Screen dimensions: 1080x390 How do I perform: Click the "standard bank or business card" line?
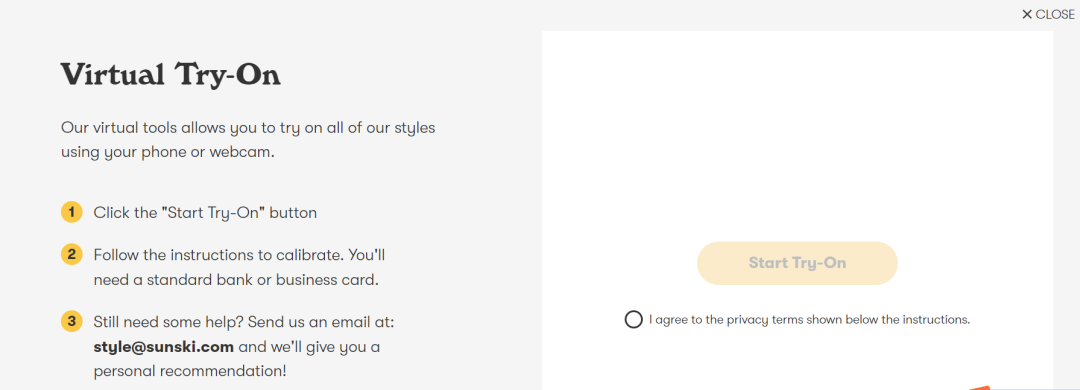(x=236, y=280)
